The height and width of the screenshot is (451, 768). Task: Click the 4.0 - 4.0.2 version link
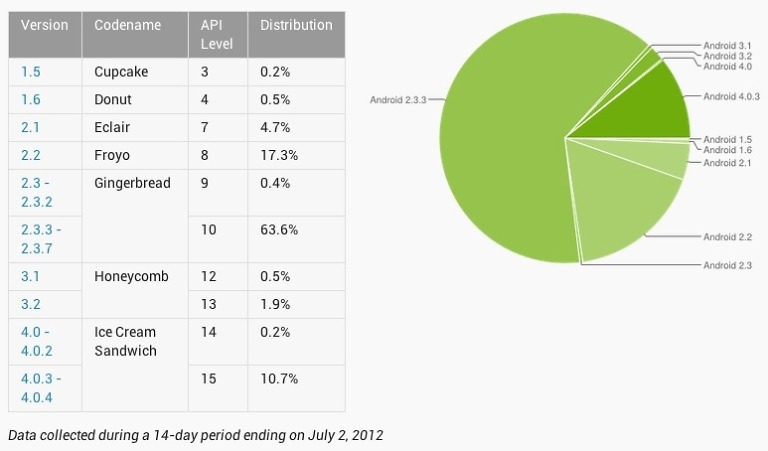pyautogui.click(x=35, y=341)
